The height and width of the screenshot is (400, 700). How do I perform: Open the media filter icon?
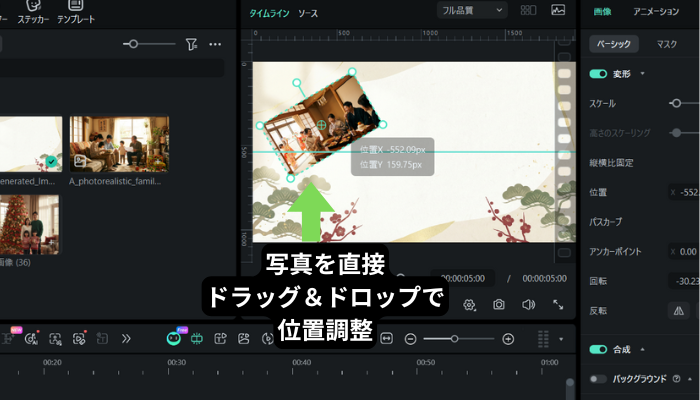(x=191, y=44)
